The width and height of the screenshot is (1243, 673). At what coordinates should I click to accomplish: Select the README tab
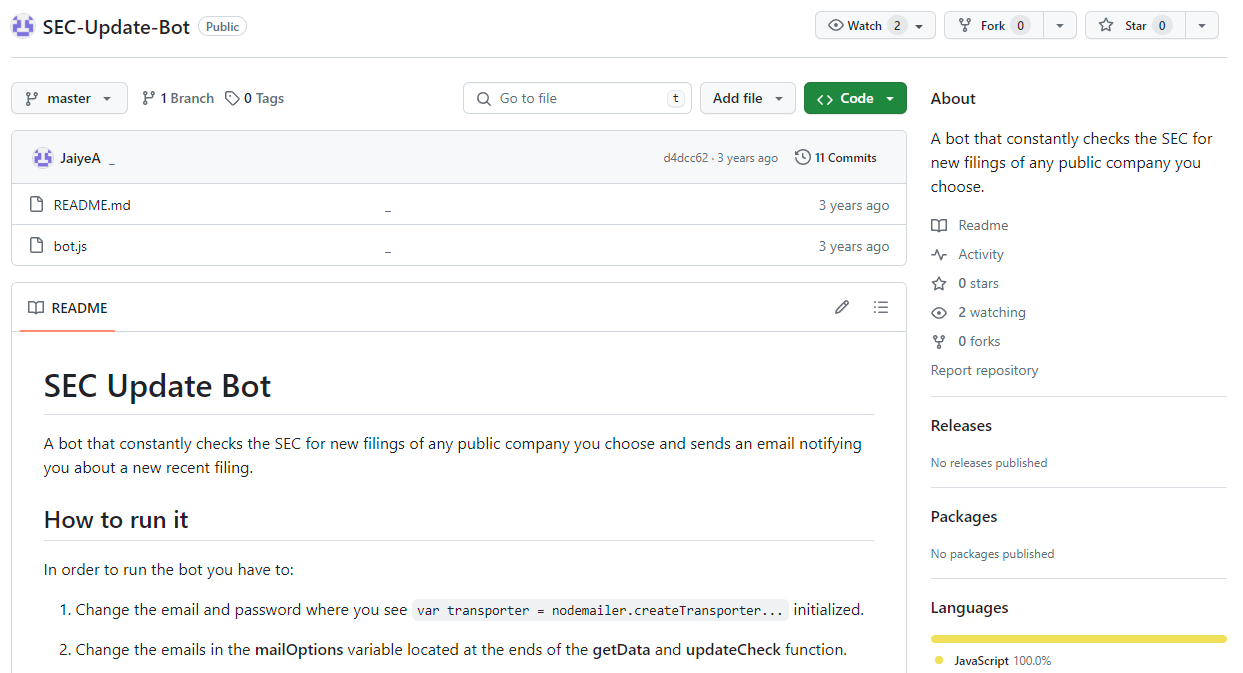pos(68,308)
